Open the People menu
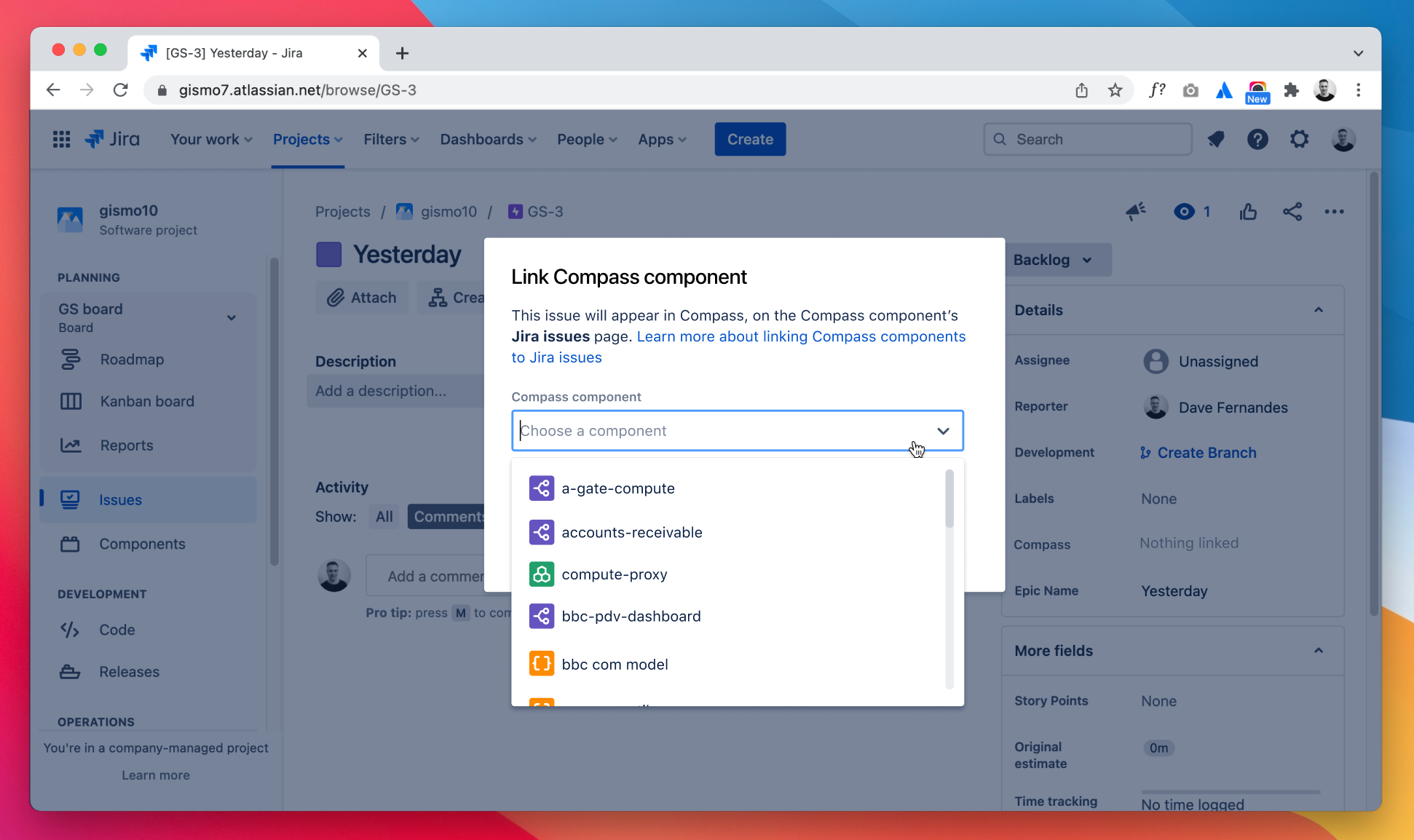The image size is (1414, 840). tap(588, 139)
